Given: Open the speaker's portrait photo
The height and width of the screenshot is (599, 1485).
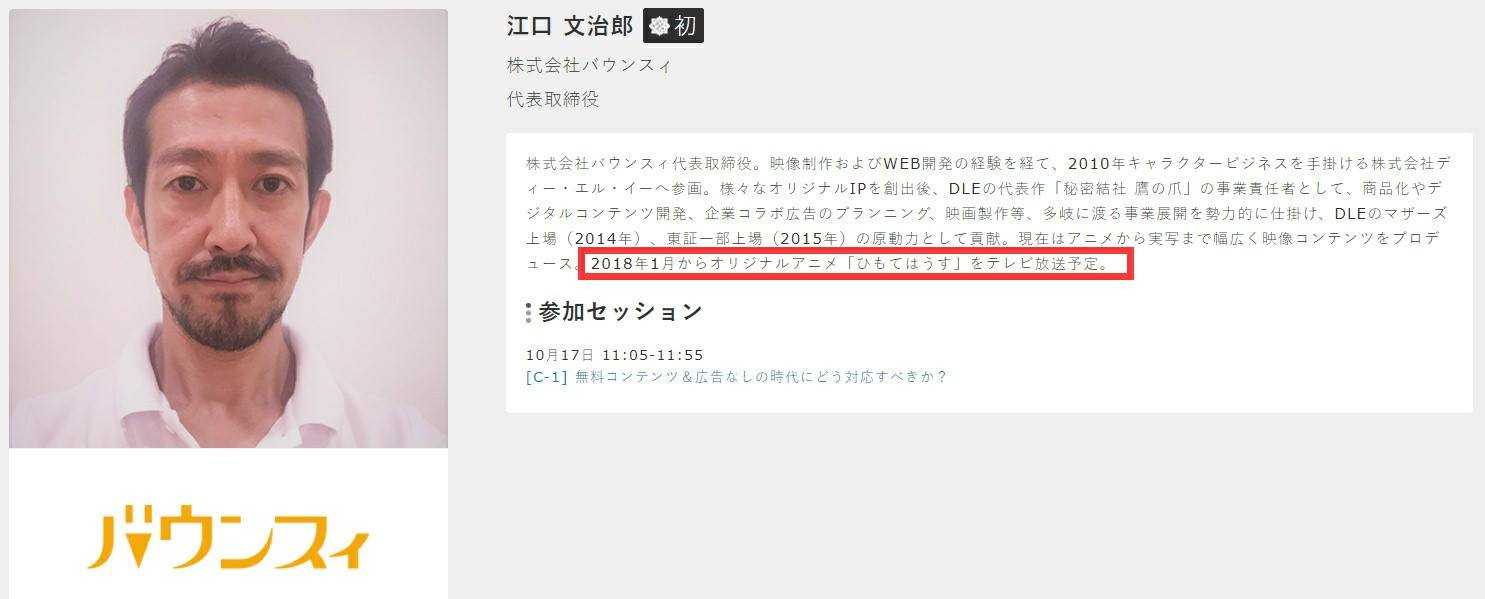Looking at the screenshot, I should pyautogui.click(x=228, y=229).
